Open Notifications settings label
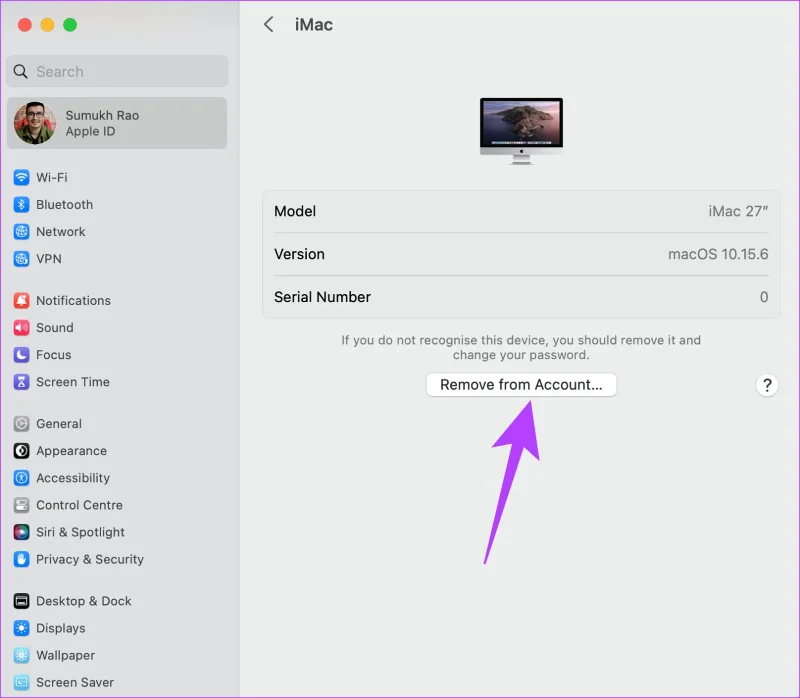The image size is (800, 698). [x=73, y=300]
